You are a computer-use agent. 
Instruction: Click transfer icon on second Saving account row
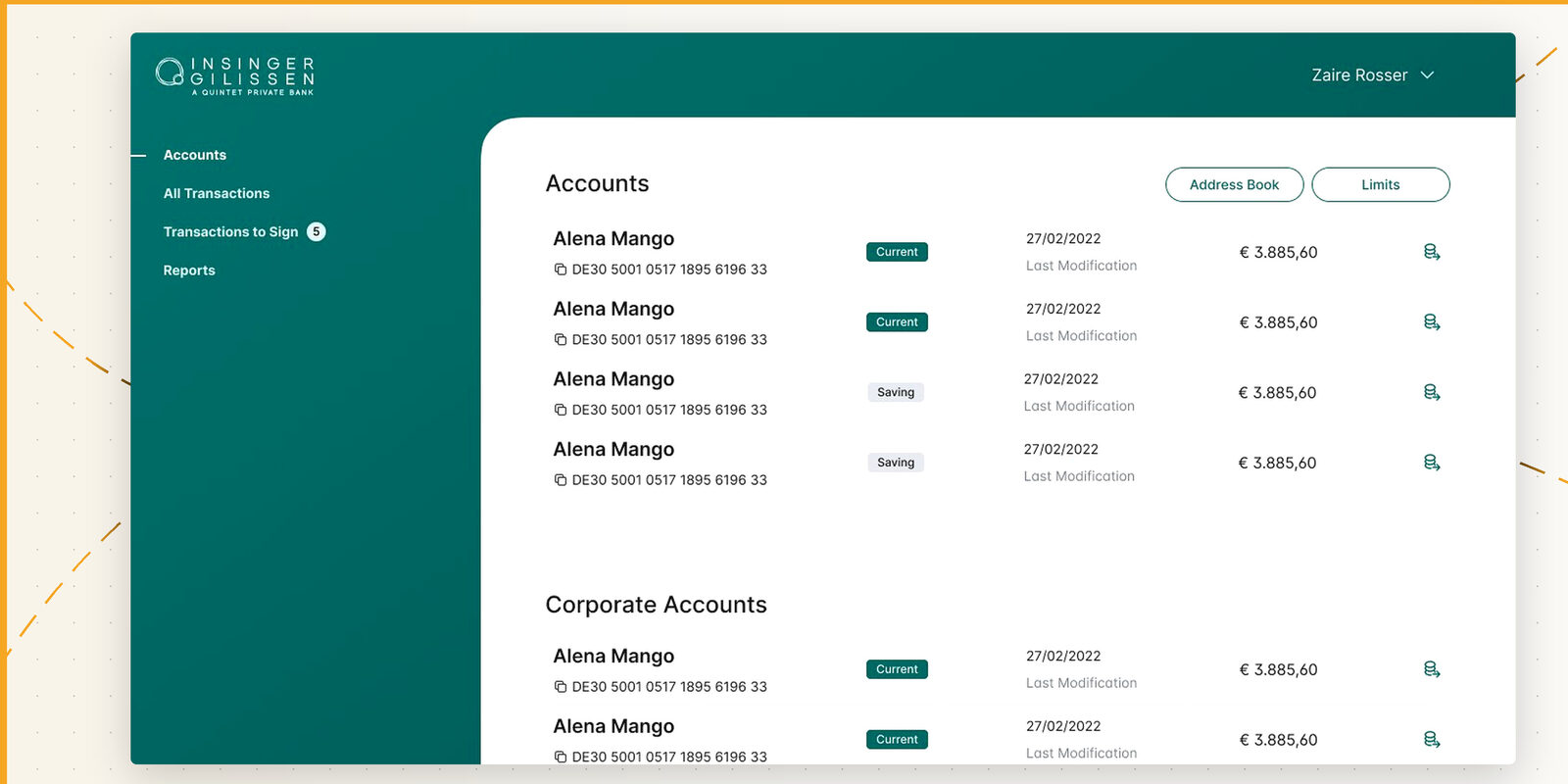[1431, 463]
